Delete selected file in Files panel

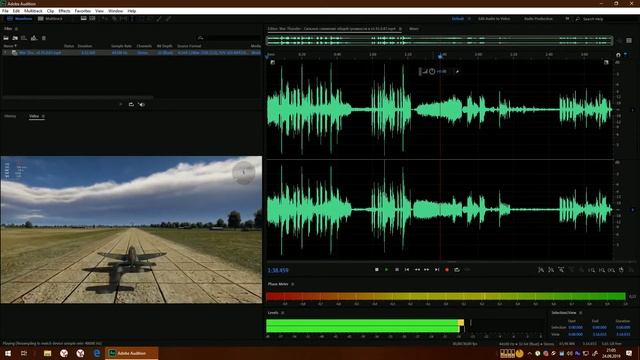coord(44,38)
